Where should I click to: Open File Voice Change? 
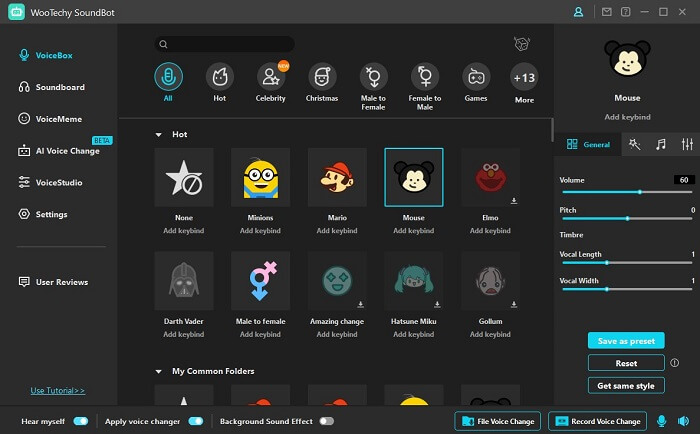pos(498,421)
